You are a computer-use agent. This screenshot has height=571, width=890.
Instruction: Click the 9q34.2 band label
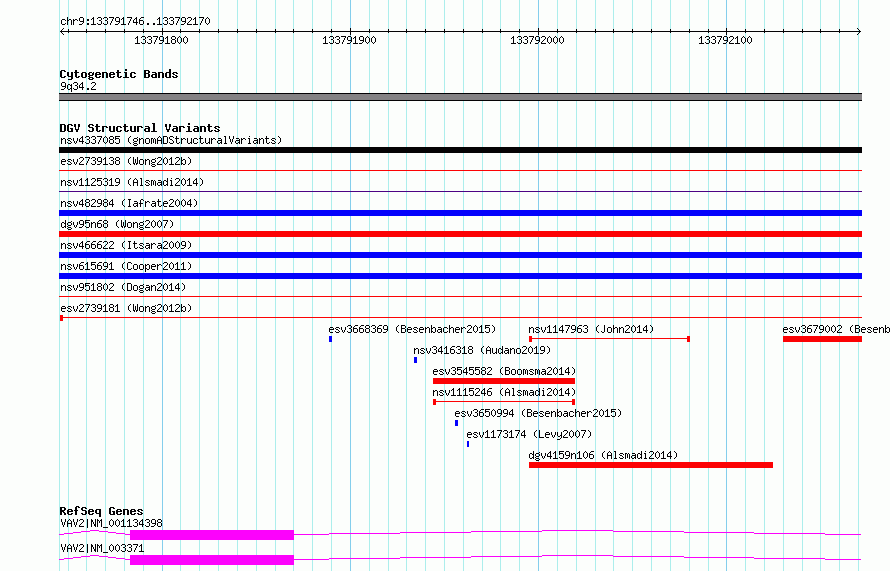[x=78, y=86]
